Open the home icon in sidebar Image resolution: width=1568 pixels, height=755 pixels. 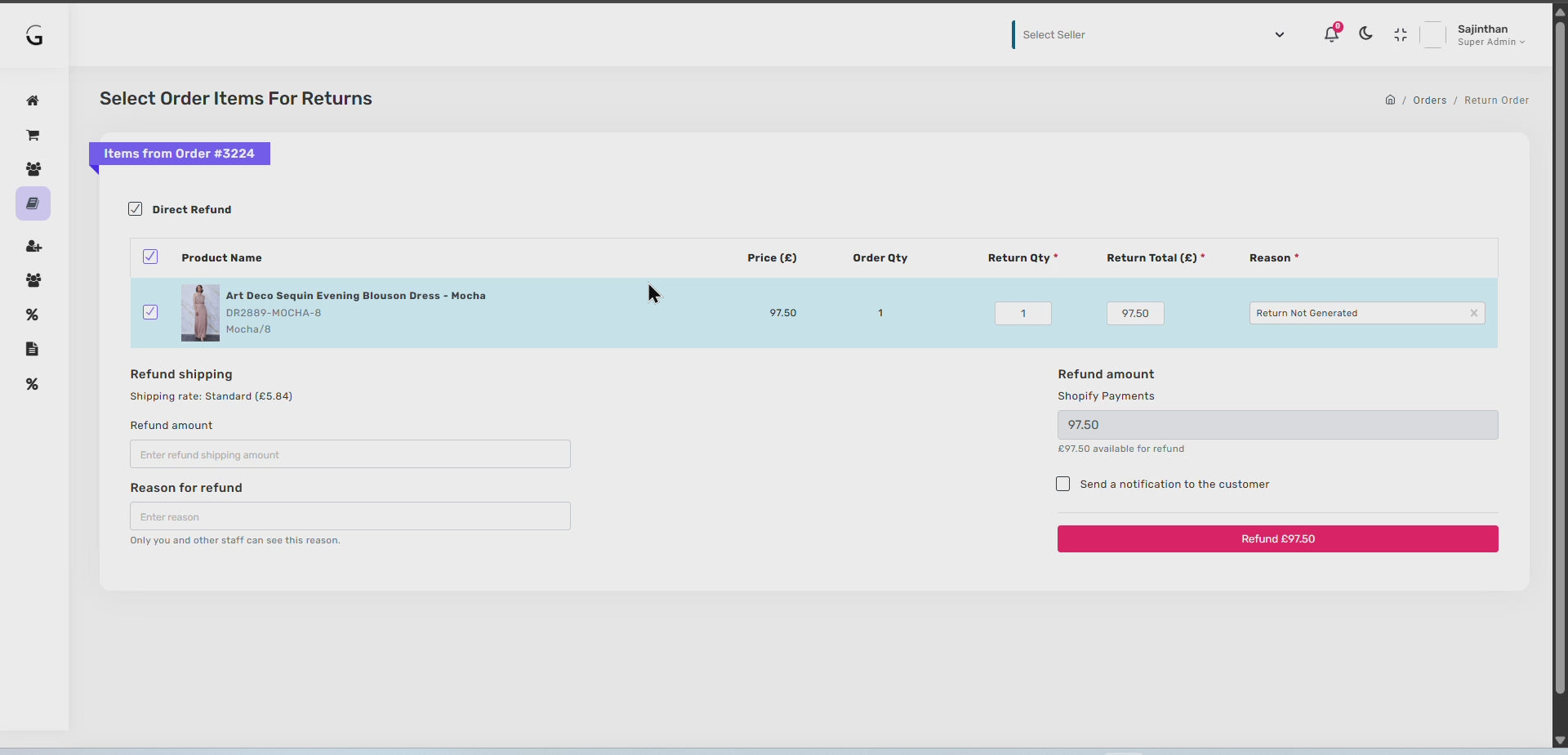(33, 101)
